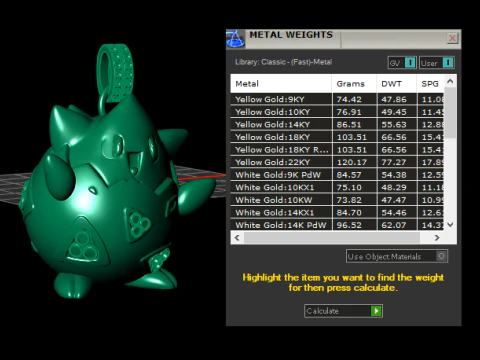480x360 pixels.
Task: Click the 74.42 grams value
Action: point(349,99)
